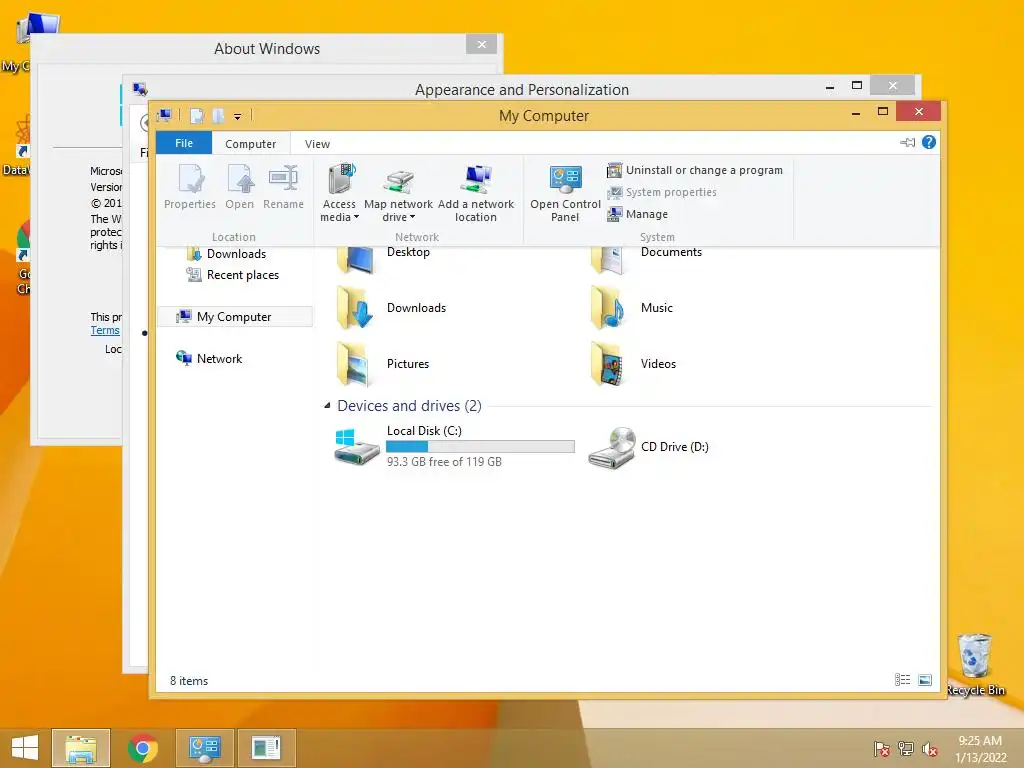Click Control Panel taskbar icon
Screen dimensions: 1024x768
(x=205, y=748)
